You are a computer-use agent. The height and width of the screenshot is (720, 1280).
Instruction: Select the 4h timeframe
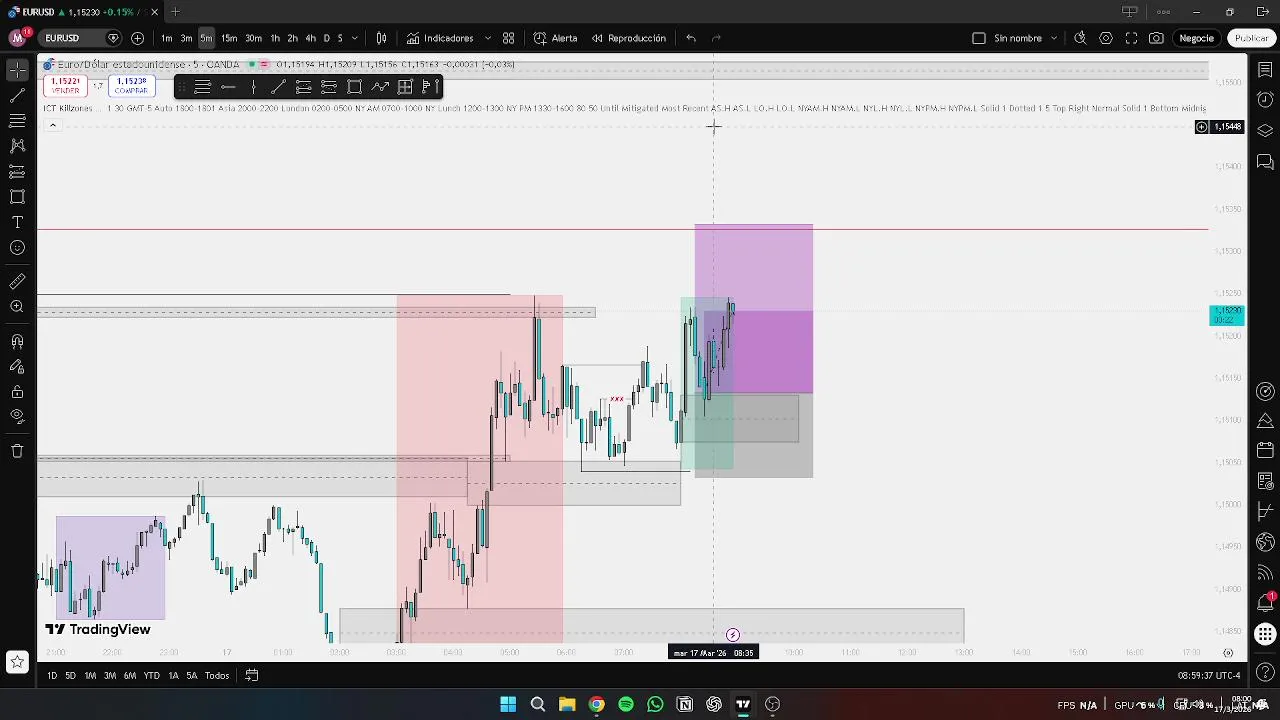coord(310,38)
